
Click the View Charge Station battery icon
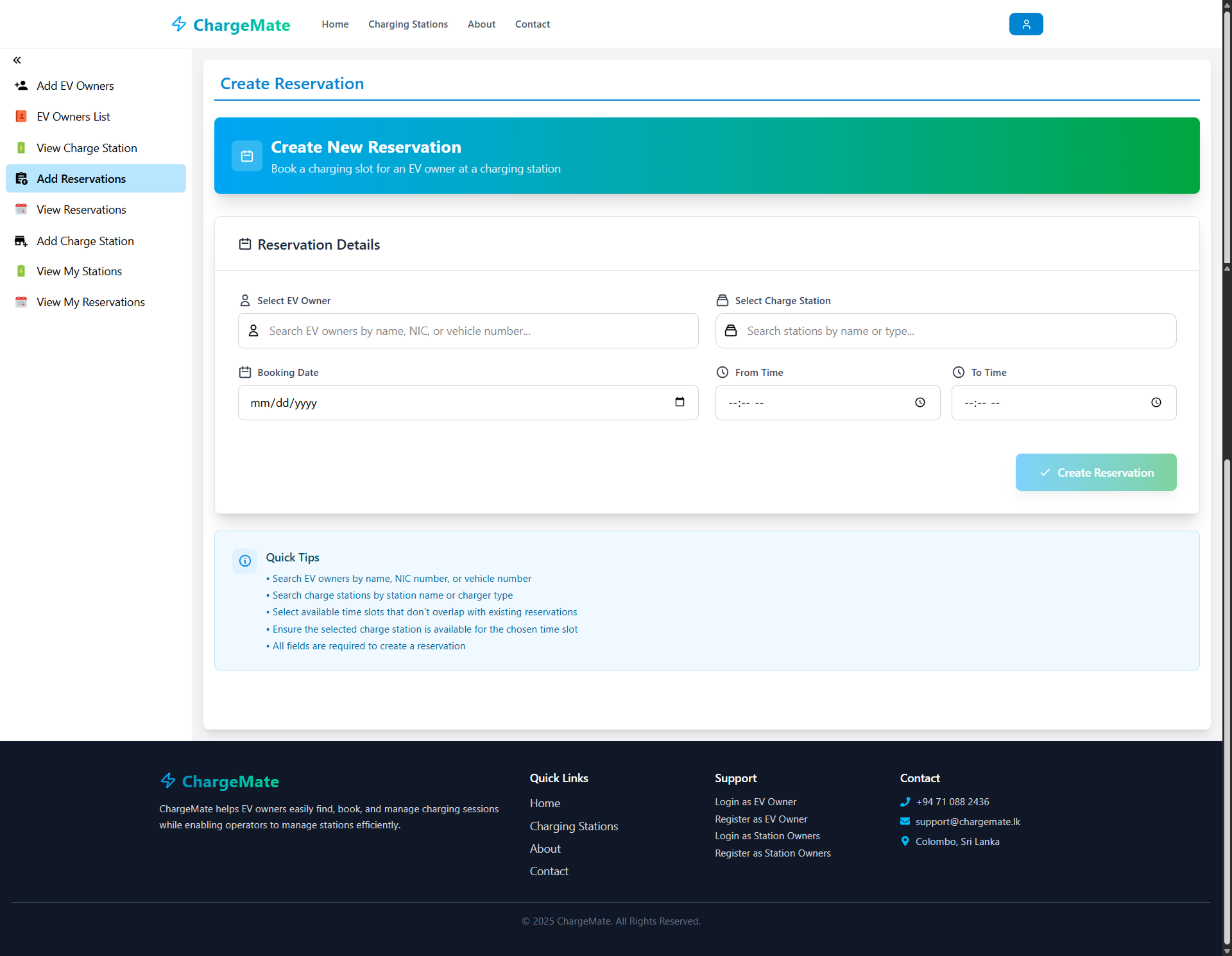pyautogui.click(x=21, y=148)
